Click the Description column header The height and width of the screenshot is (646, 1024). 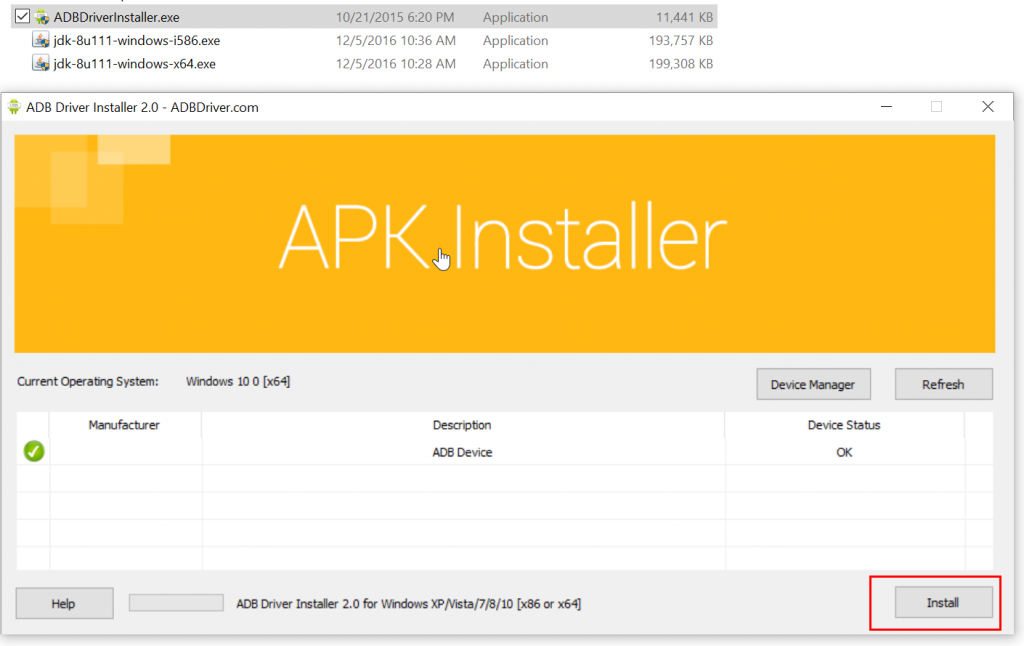462,425
